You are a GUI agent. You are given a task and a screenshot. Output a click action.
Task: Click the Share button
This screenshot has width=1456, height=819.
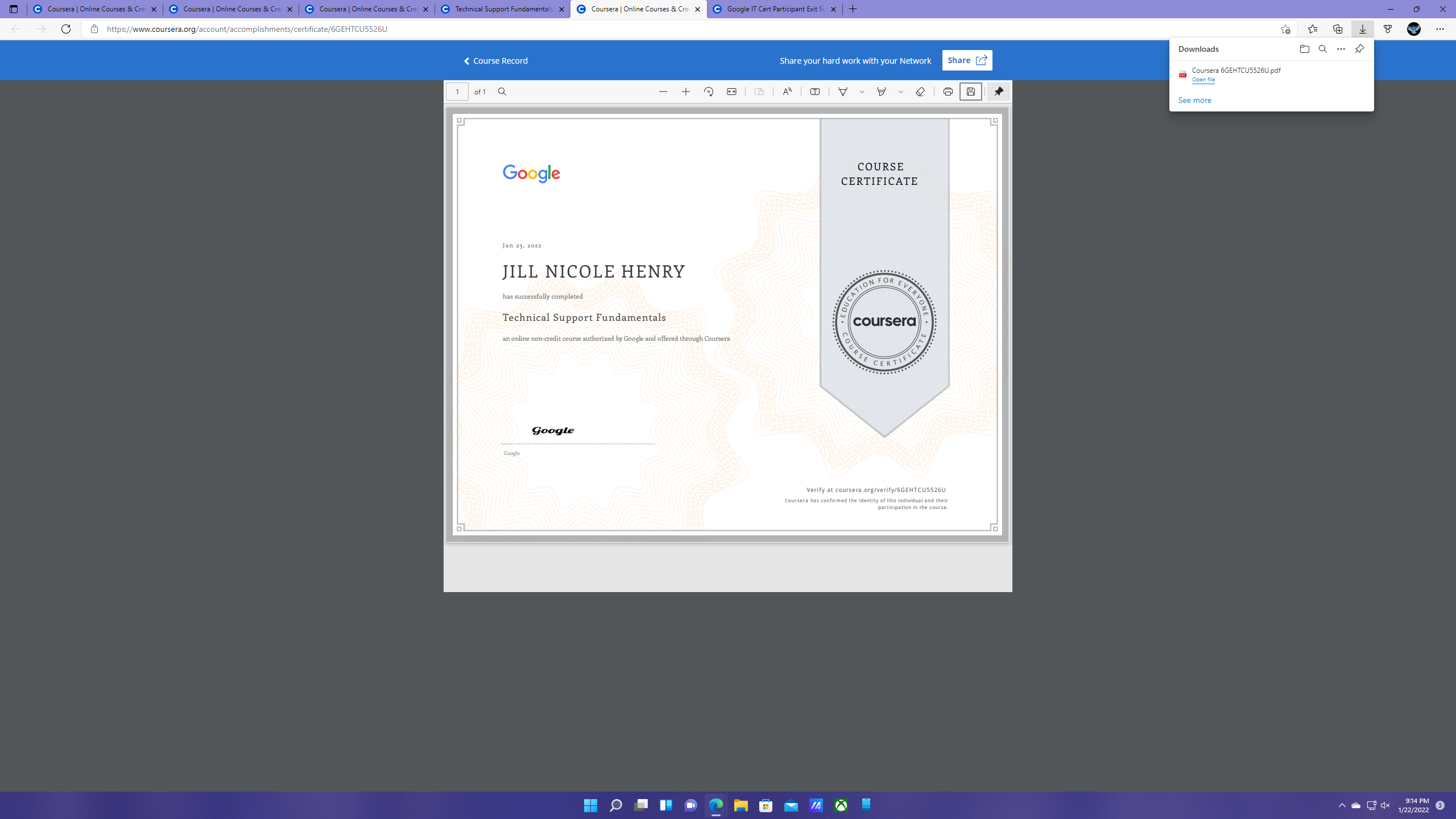point(967,60)
